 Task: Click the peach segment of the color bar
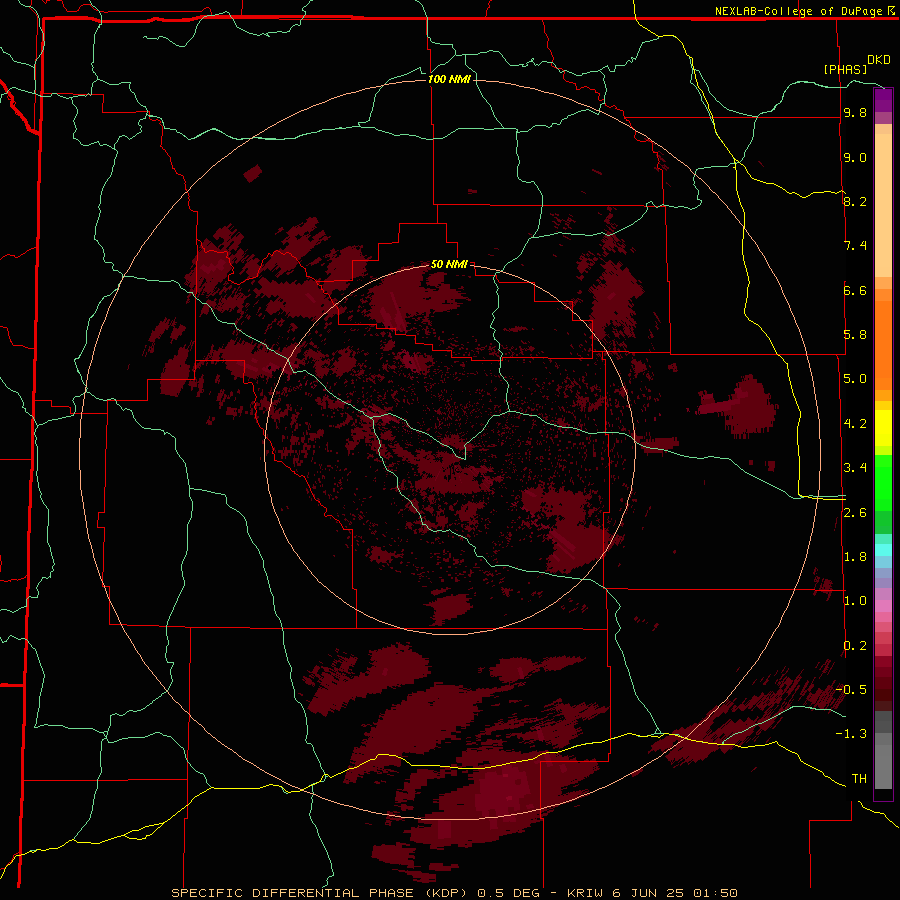(883, 205)
